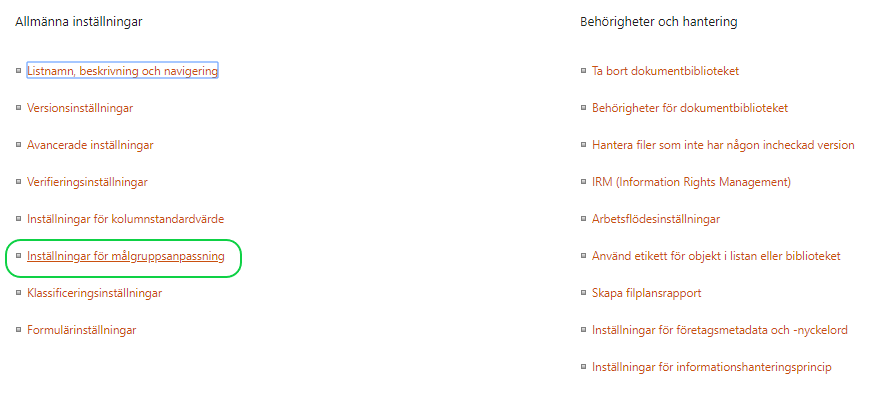This screenshot has width=888, height=412.
Task: Go to Versionsinställningar
Action: pyautogui.click(x=80, y=108)
